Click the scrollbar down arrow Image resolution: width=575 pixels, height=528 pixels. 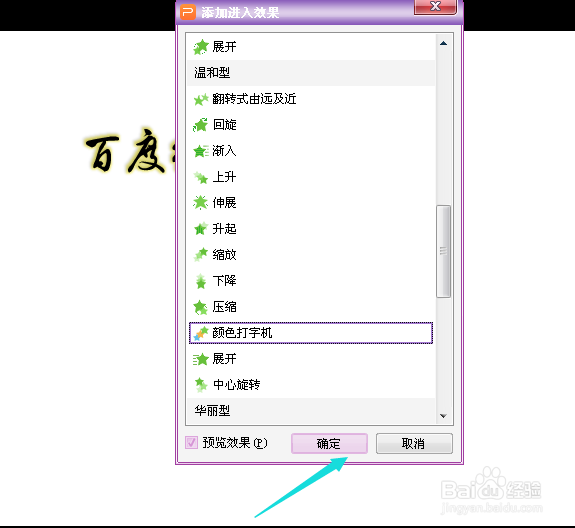[x=443, y=416]
